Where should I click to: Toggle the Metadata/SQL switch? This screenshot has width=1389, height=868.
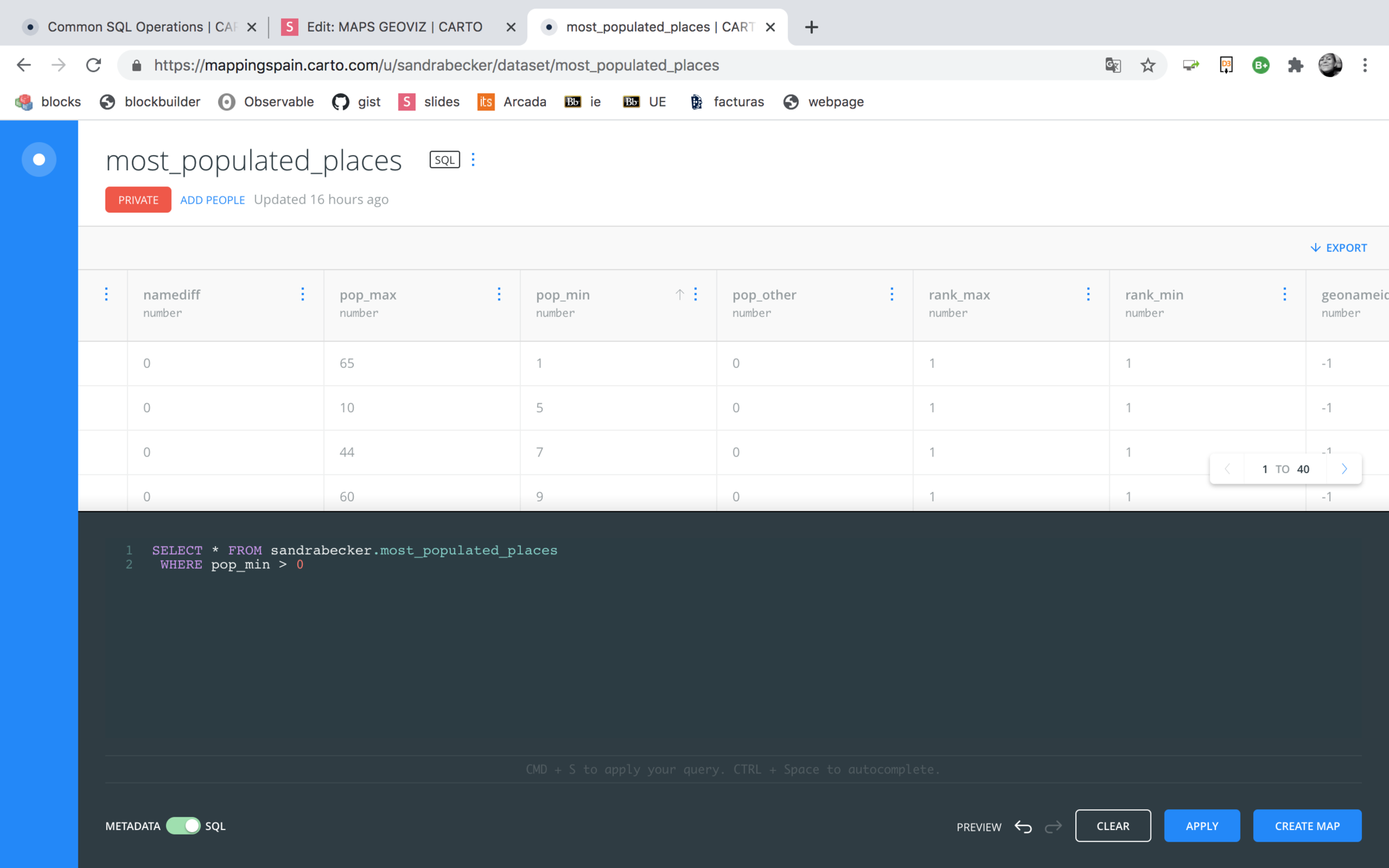(183, 826)
